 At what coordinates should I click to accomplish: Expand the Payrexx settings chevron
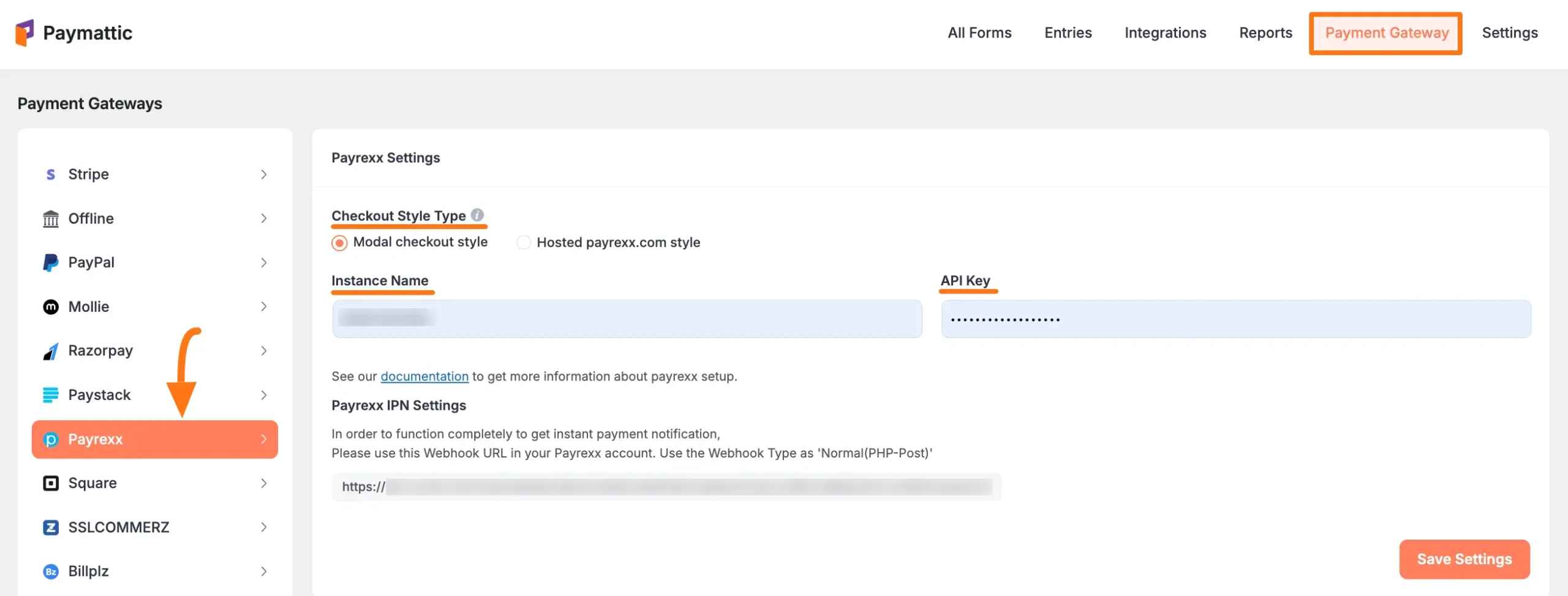pos(263,439)
